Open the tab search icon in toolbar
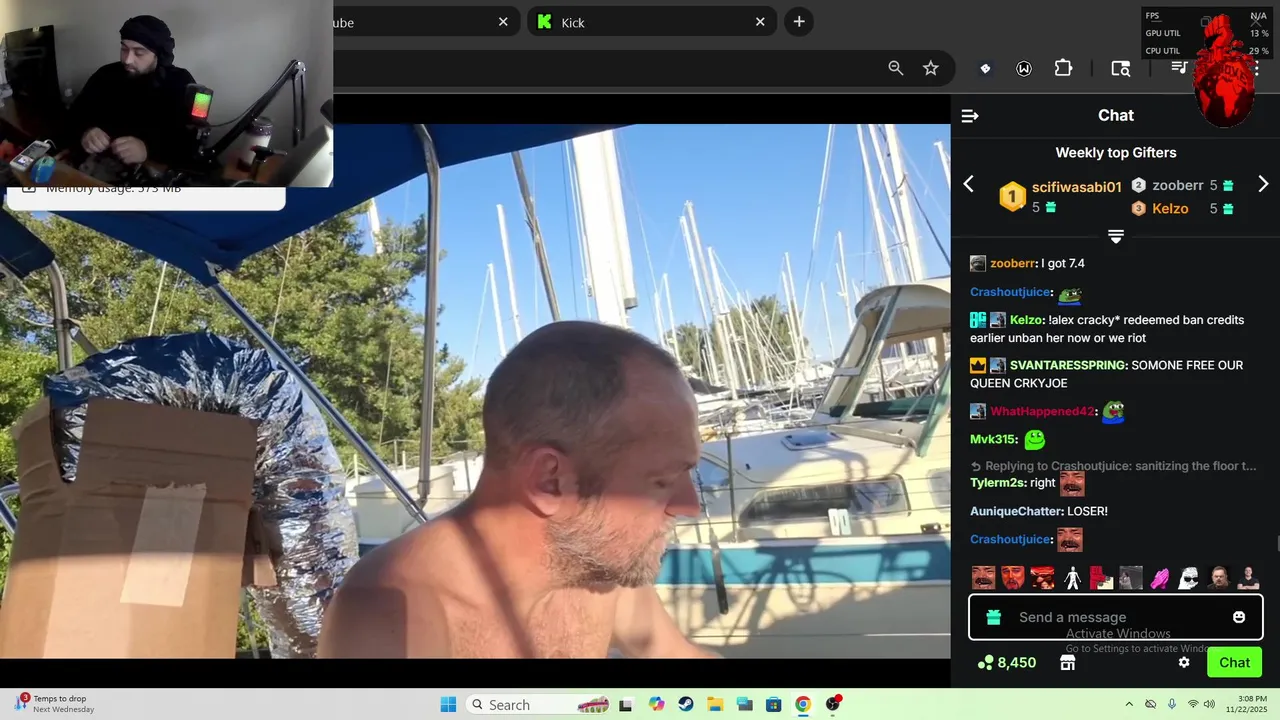1280x720 pixels. 1120,68
